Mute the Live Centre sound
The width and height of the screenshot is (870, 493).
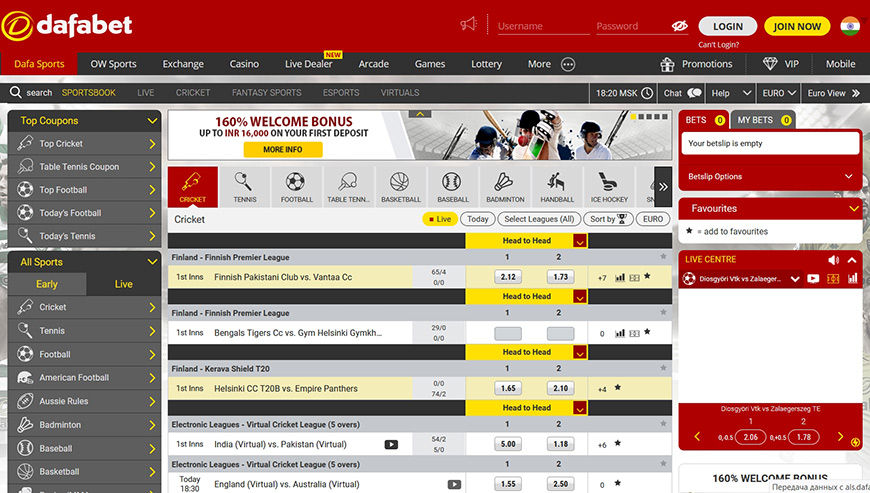(x=833, y=260)
